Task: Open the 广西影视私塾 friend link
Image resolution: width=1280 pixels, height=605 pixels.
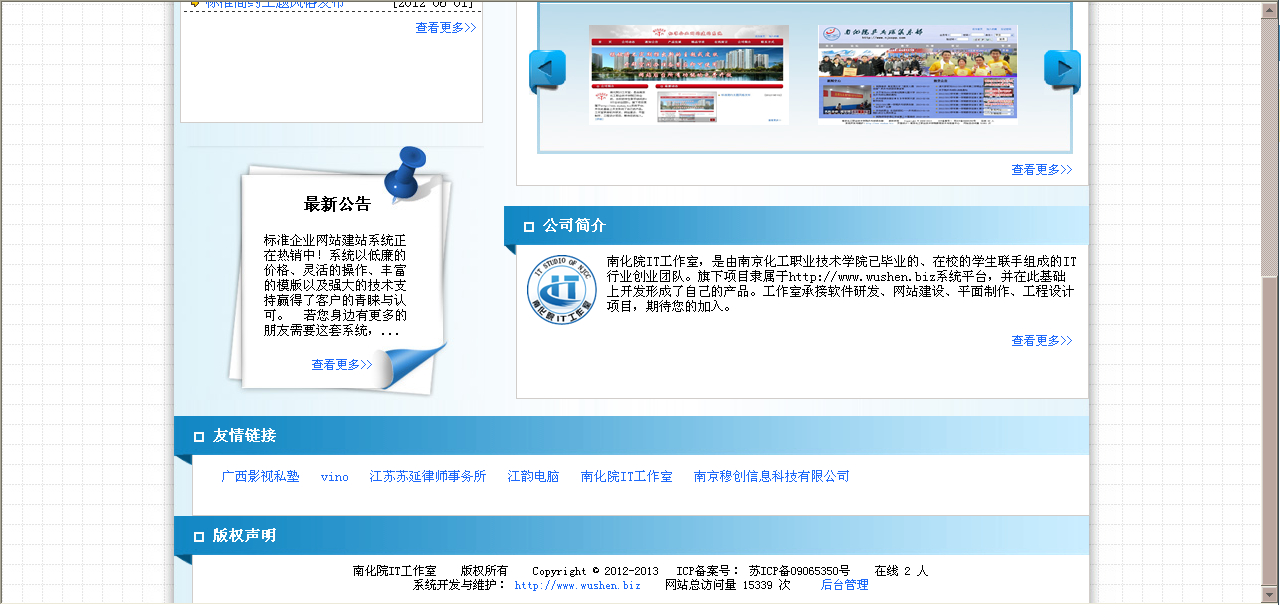Action: pyautogui.click(x=260, y=477)
